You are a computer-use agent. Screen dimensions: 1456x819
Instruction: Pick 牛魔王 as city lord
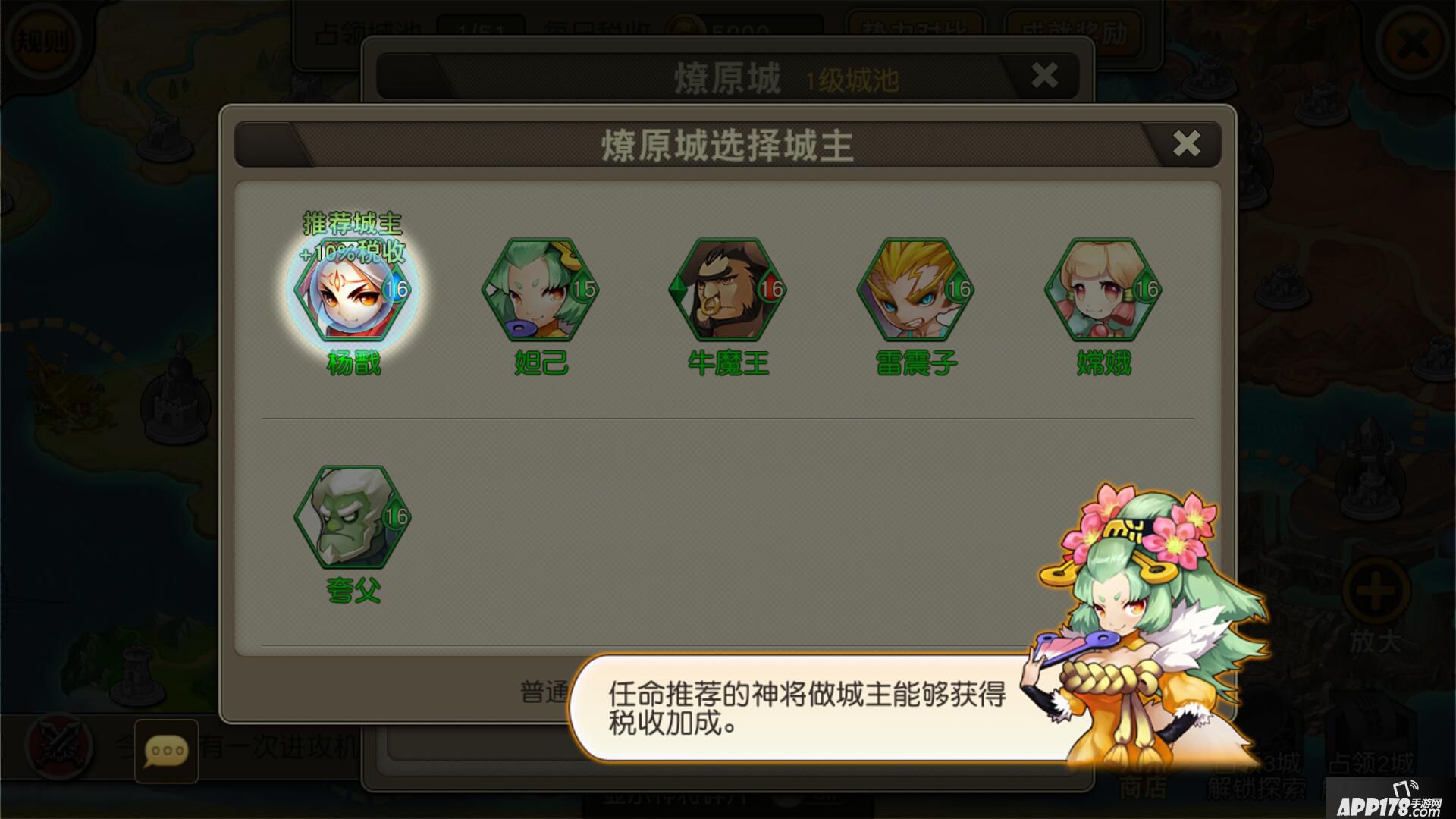click(728, 289)
